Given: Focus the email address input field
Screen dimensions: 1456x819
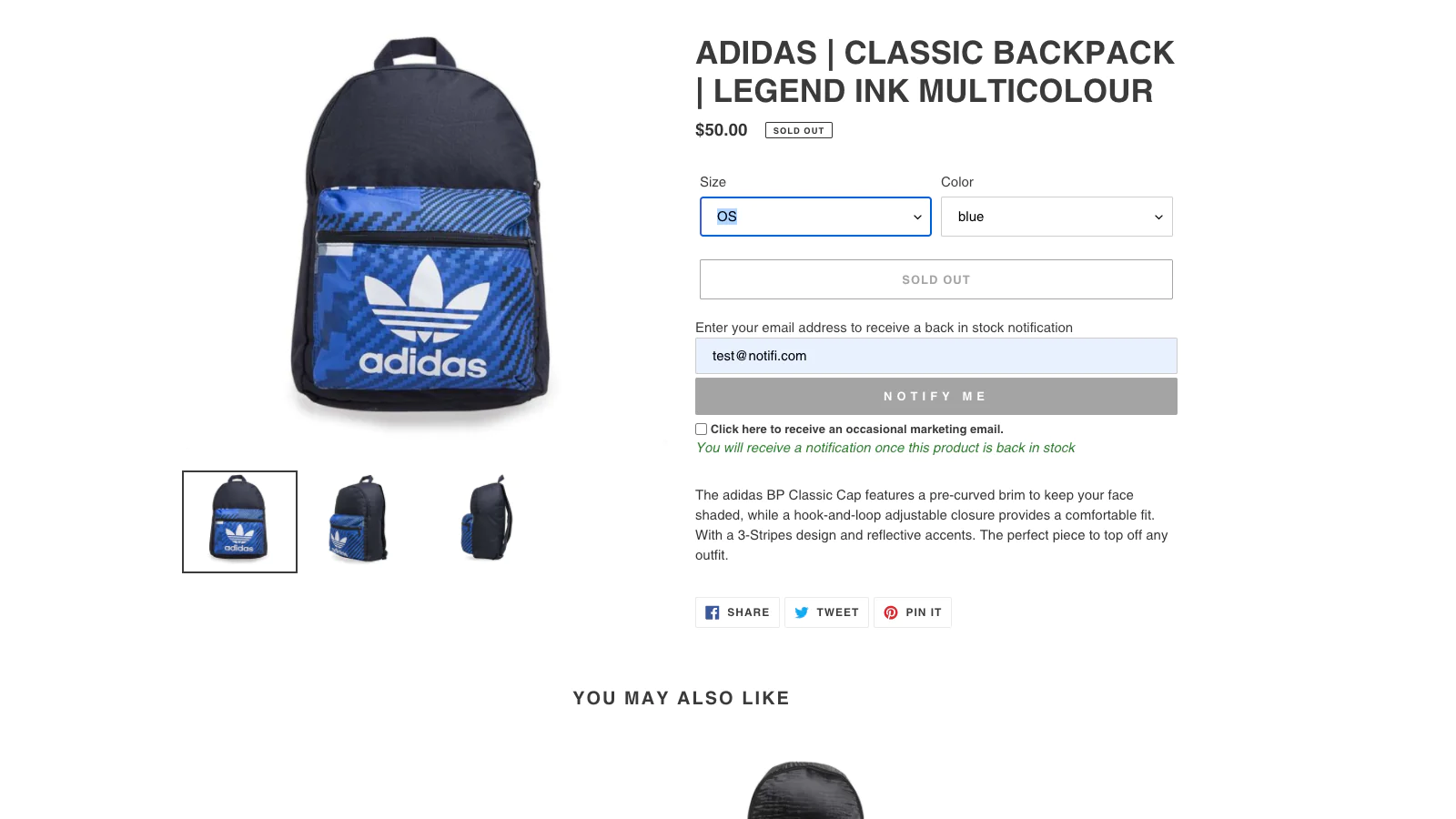Looking at the screenshot, I should 935,356.
